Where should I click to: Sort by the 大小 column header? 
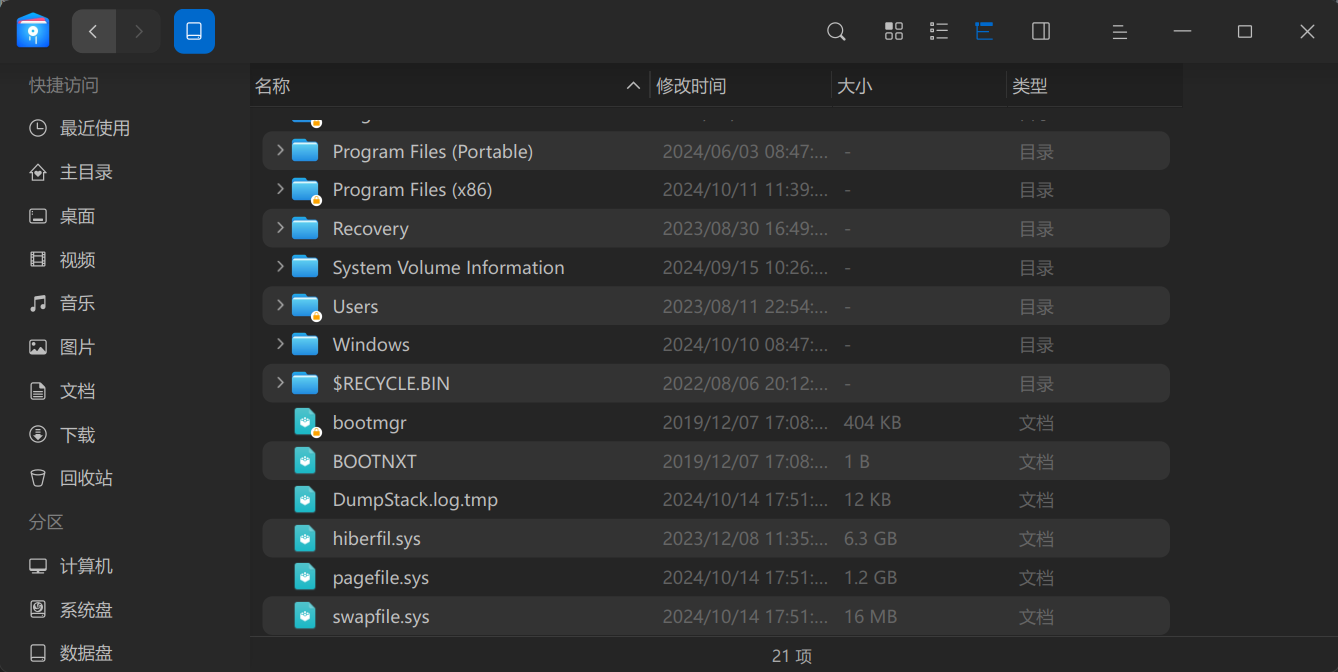click(x=918, y=86)
